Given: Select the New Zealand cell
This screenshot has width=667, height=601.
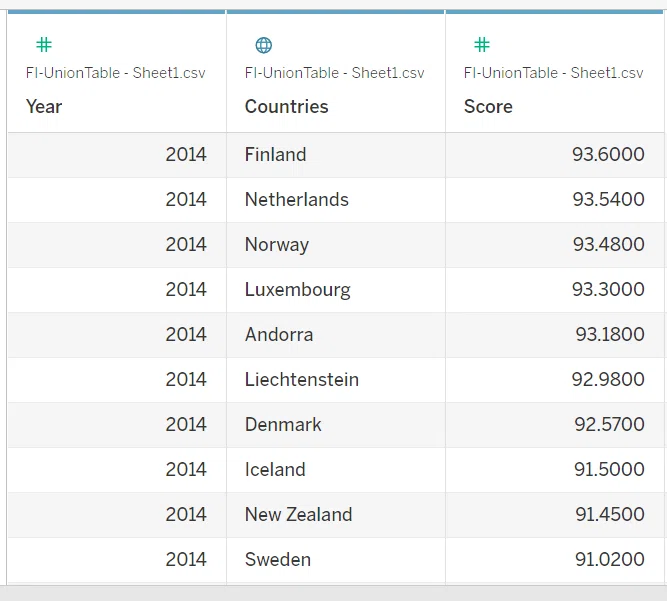Looking at the screenshot, I should pos(336,515).
